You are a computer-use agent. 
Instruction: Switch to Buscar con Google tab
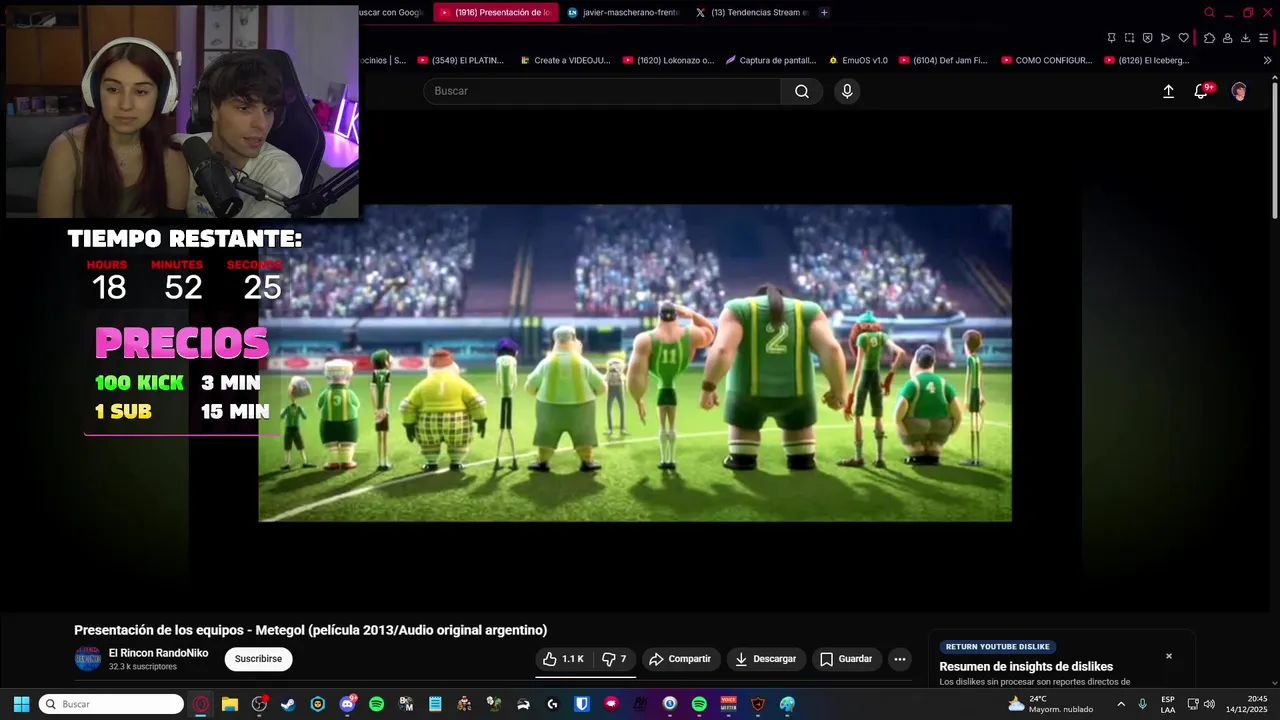pos(393,12)
